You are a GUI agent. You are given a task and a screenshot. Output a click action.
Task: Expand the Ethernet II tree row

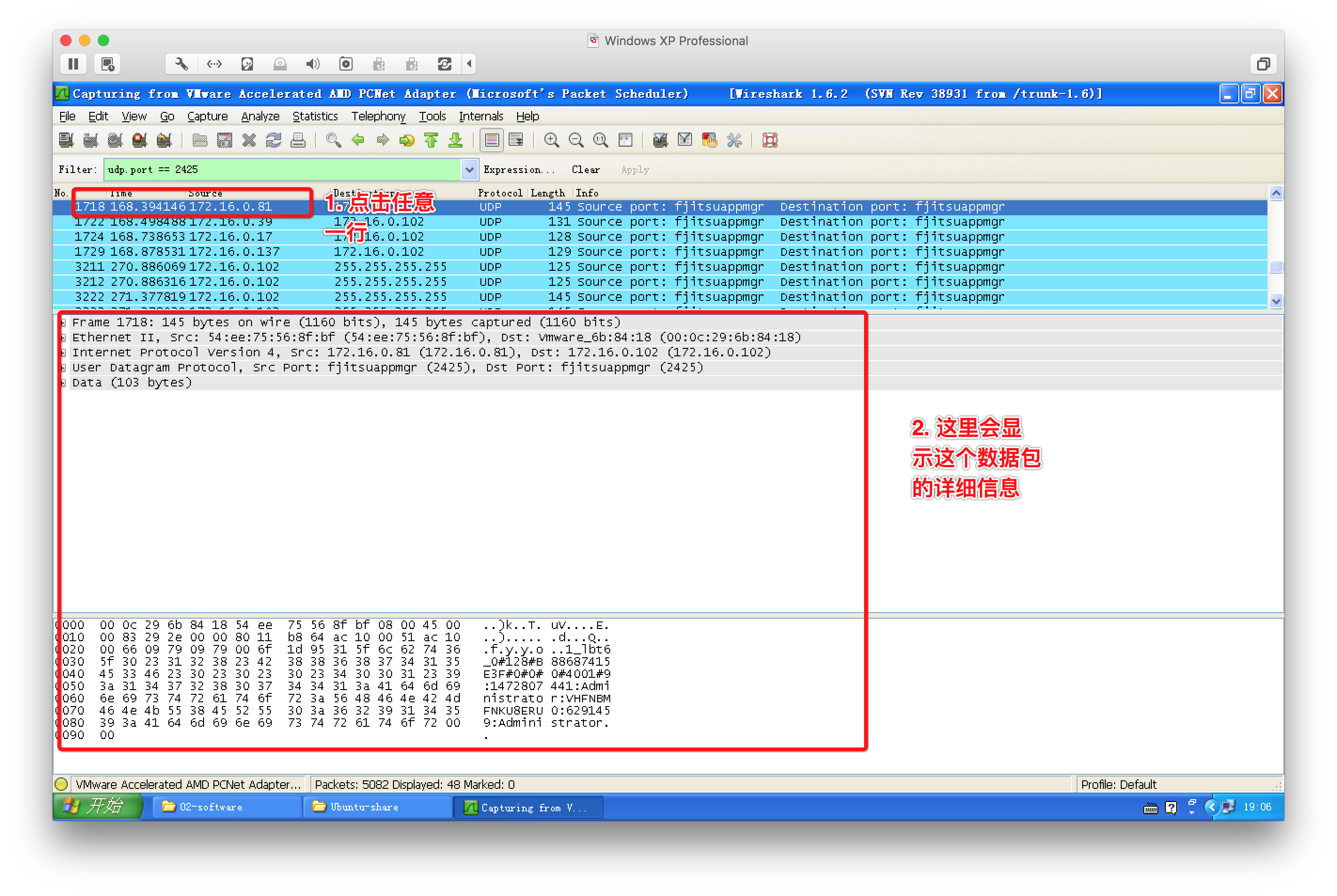coord(63,338)
